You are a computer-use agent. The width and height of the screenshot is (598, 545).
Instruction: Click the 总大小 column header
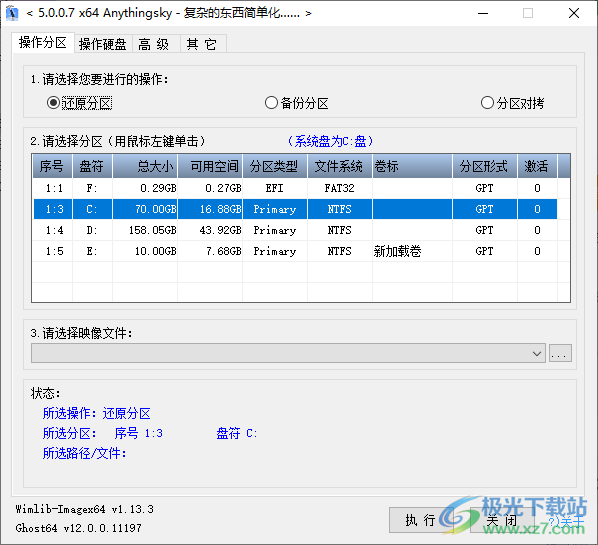[145, 166]
